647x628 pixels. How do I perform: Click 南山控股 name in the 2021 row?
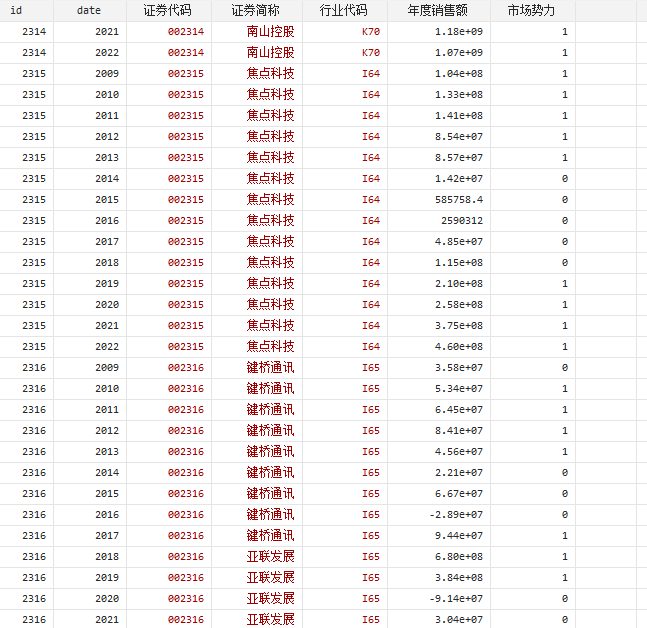(x=270, y=31)
